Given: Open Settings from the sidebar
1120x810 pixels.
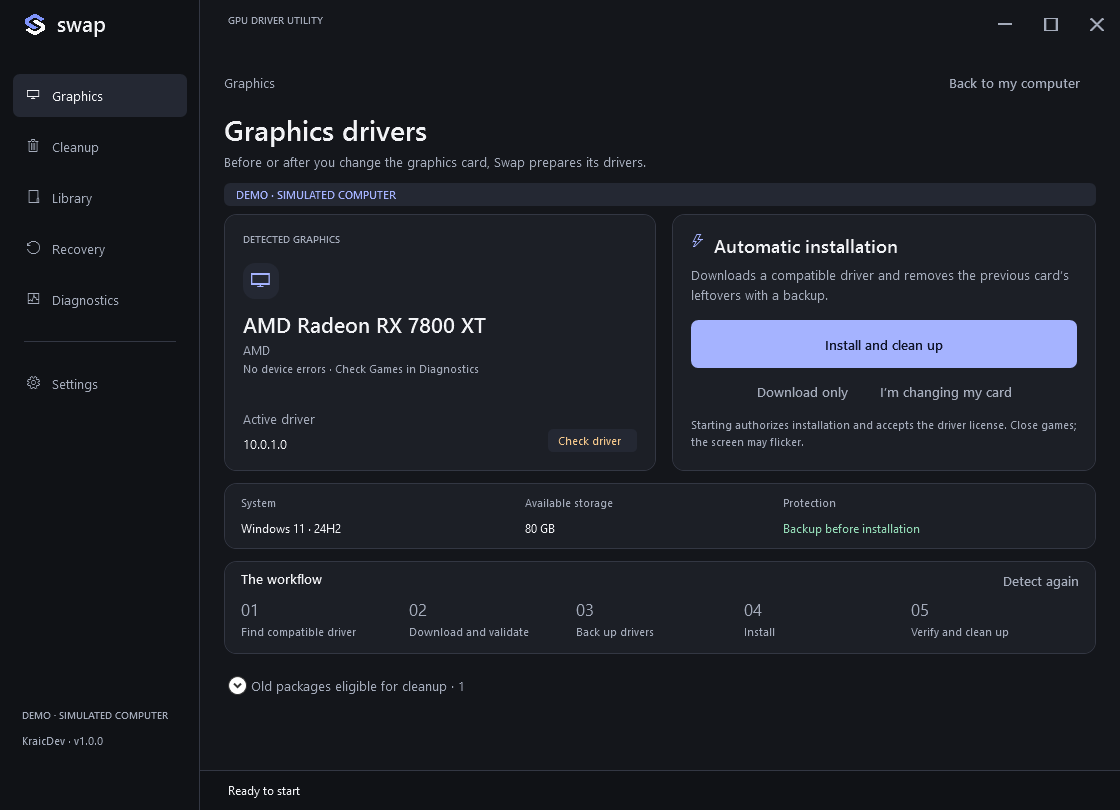Looking at the screenshot, I should (100, 384).
